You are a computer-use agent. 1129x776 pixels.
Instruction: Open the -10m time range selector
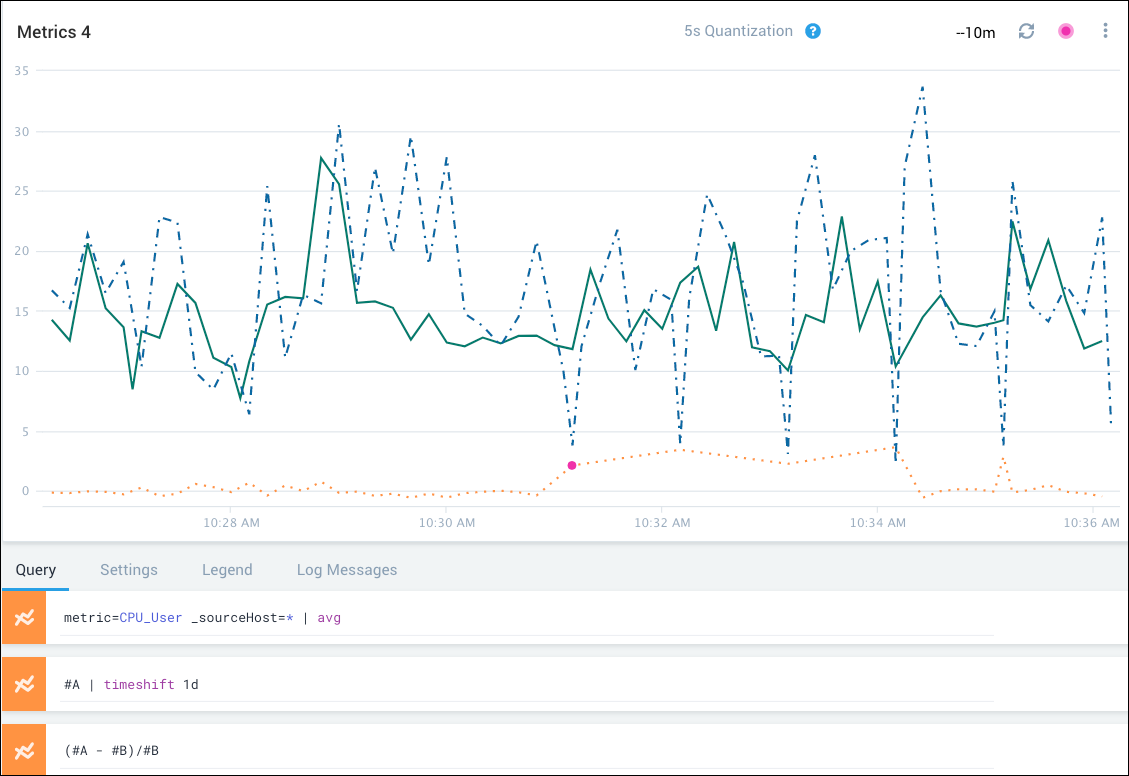click(975, 32)
